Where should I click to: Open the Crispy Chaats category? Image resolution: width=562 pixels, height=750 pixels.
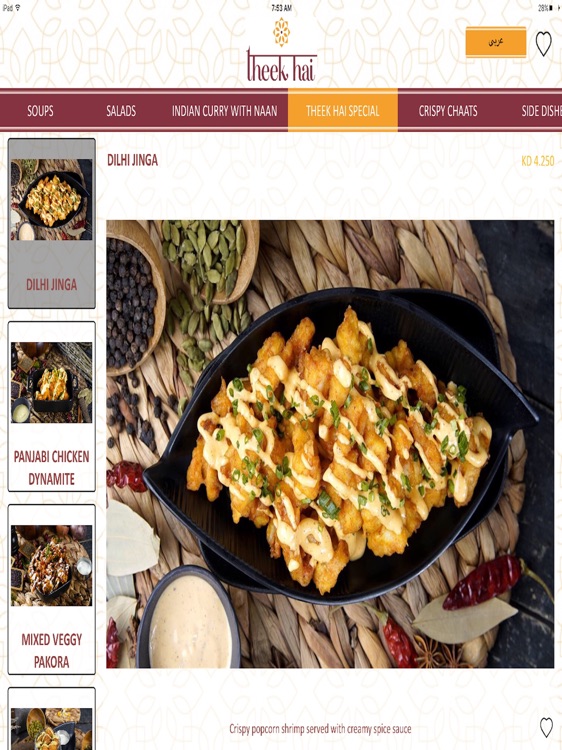[448, 111]
